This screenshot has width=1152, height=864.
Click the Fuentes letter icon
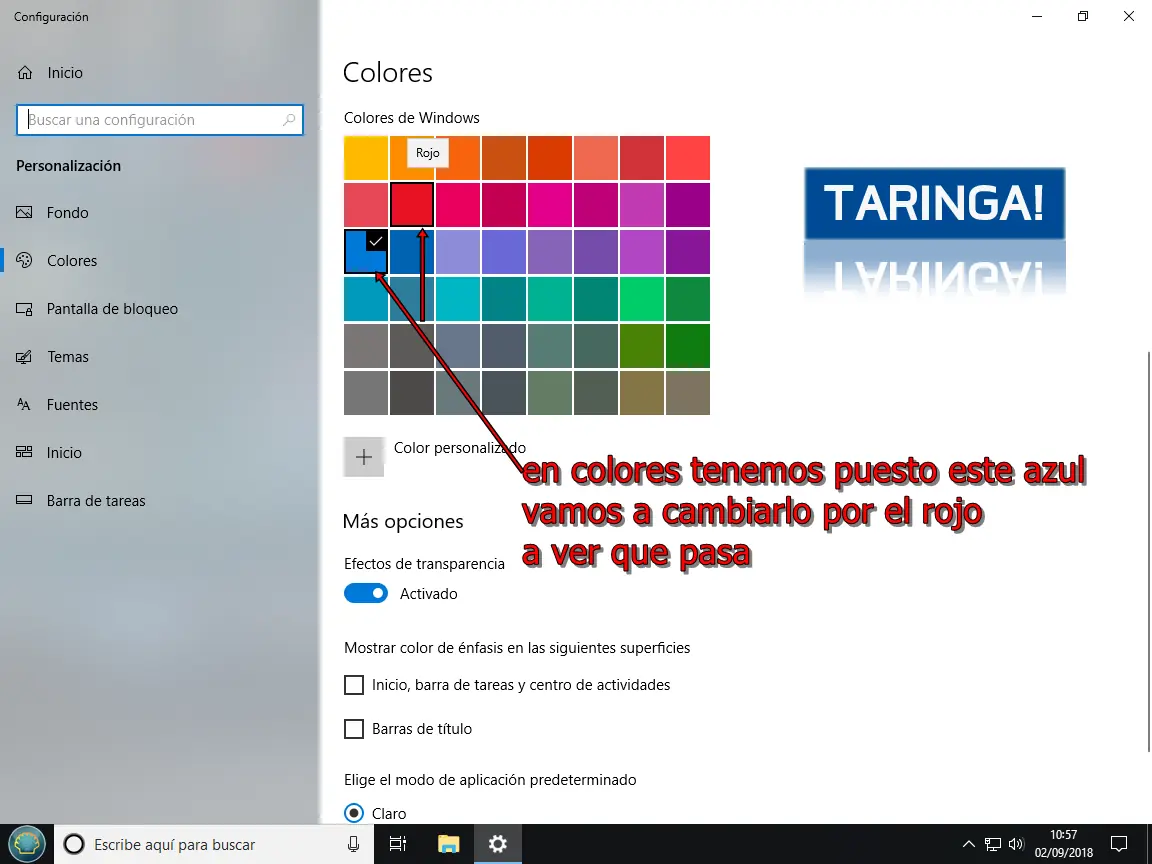24,405
